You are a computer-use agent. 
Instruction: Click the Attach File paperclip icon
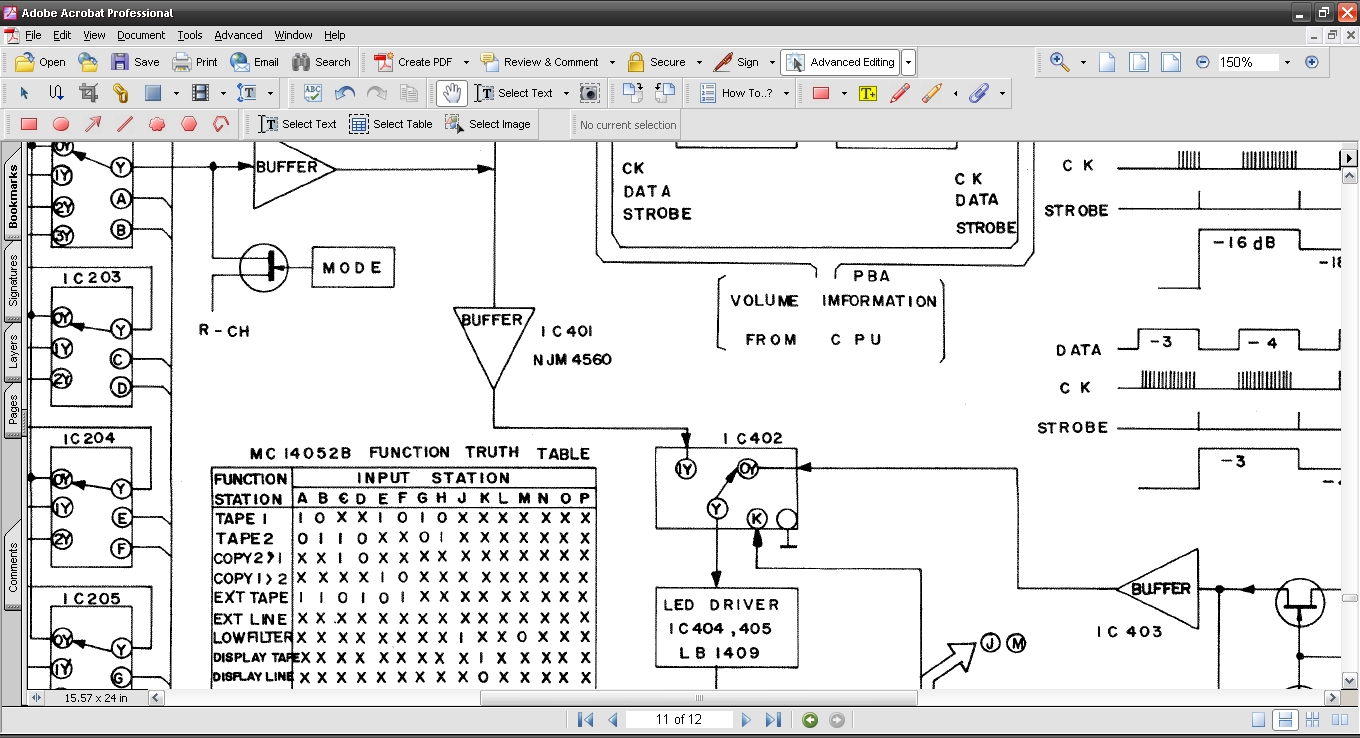coord(979,93)
